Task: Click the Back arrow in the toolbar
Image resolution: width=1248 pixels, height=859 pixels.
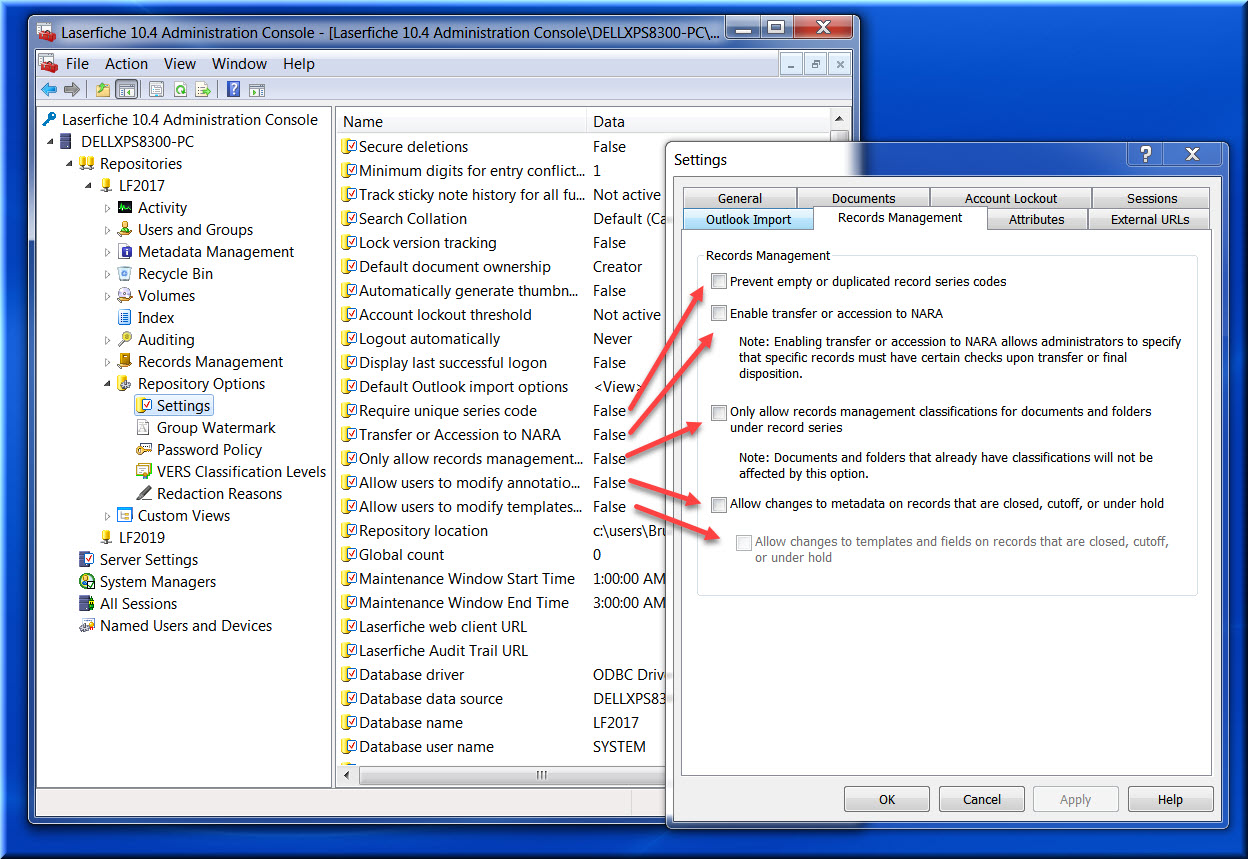Action: point(49,90)
